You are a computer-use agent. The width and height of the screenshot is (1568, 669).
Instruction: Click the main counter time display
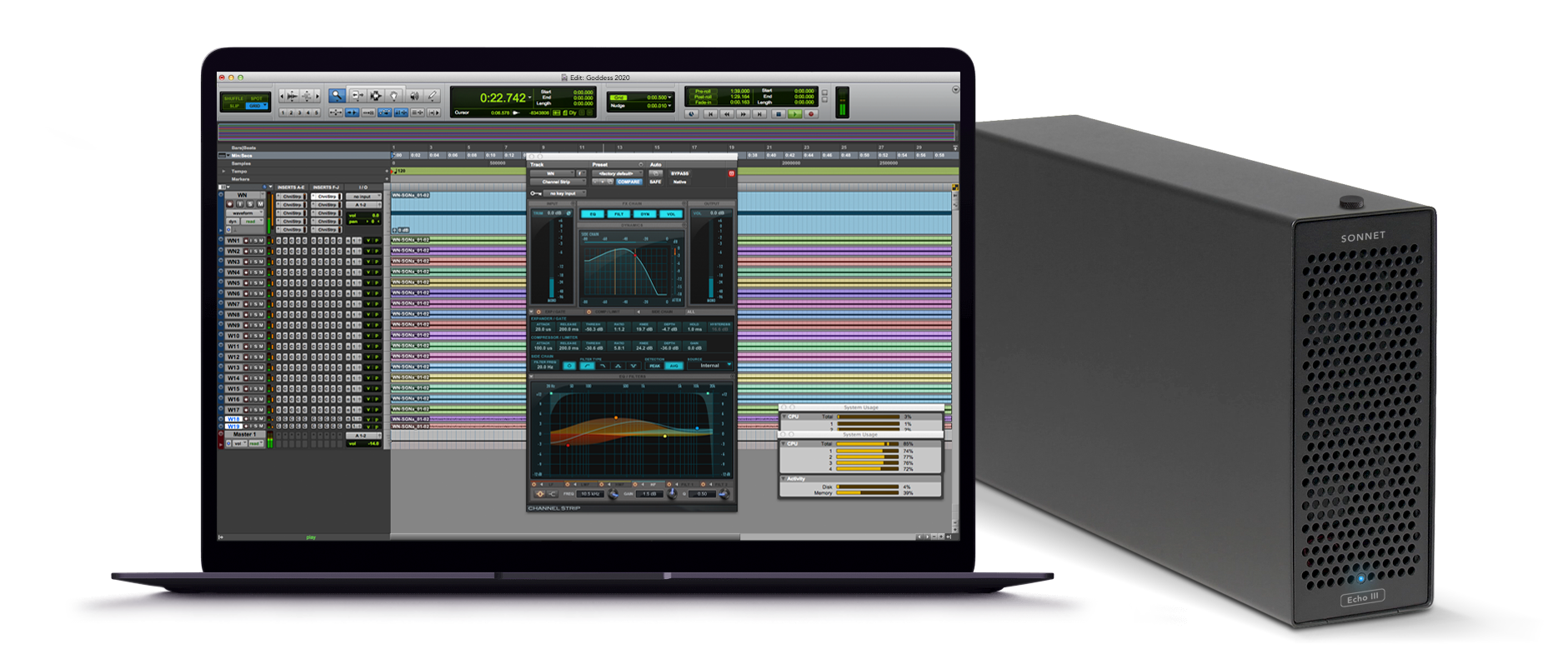pos(503,98)
